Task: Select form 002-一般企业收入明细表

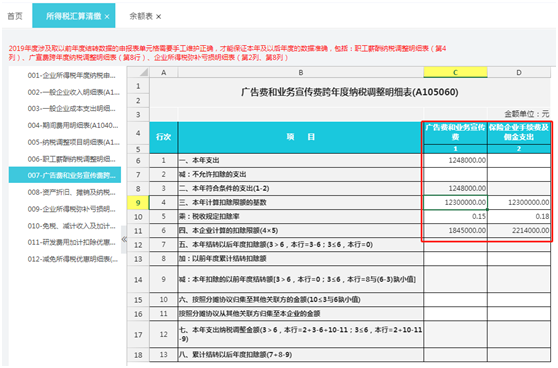Action: (x=74, y=92)
